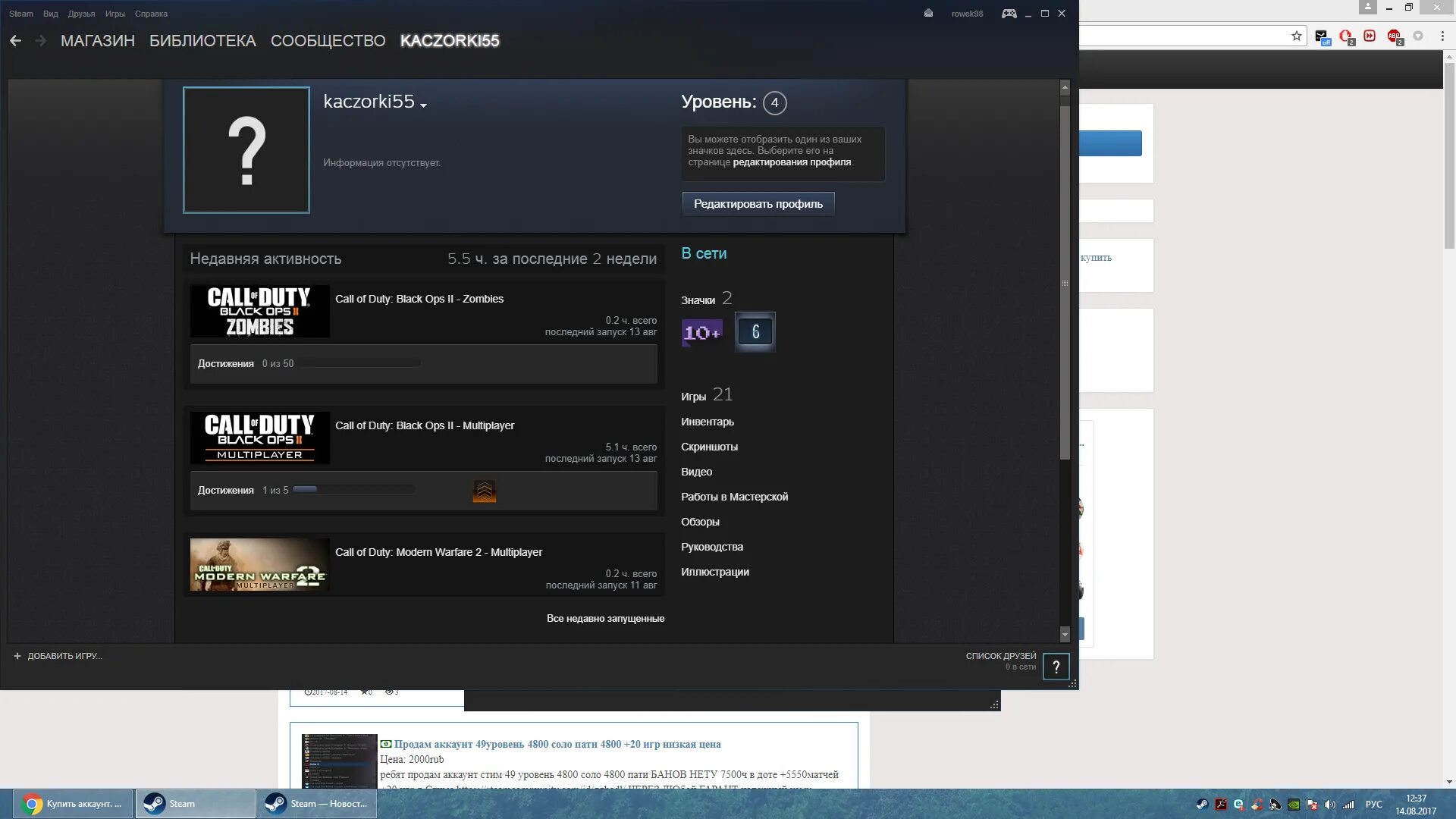Open the rowek98 account menu
The height and width of the screenshot is (819, 1456).
pos(967,14)
